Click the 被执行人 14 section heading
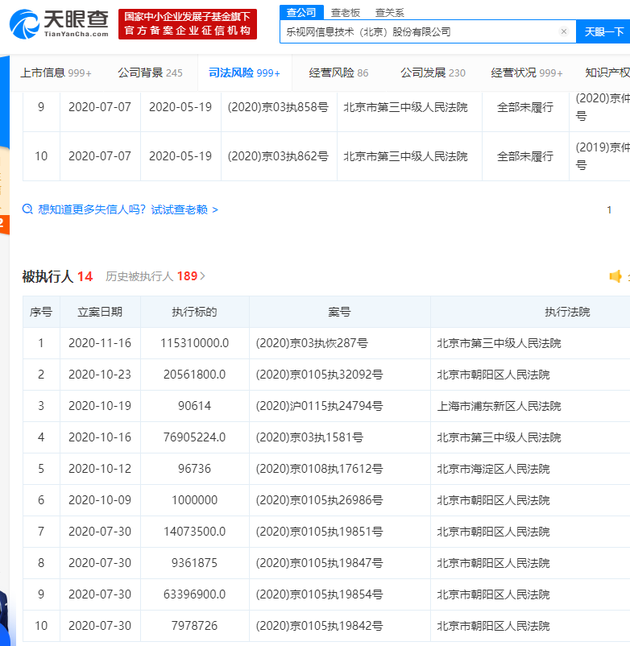Image resolution: width=630 pixels, height=646 pixels. pos(57,276)
